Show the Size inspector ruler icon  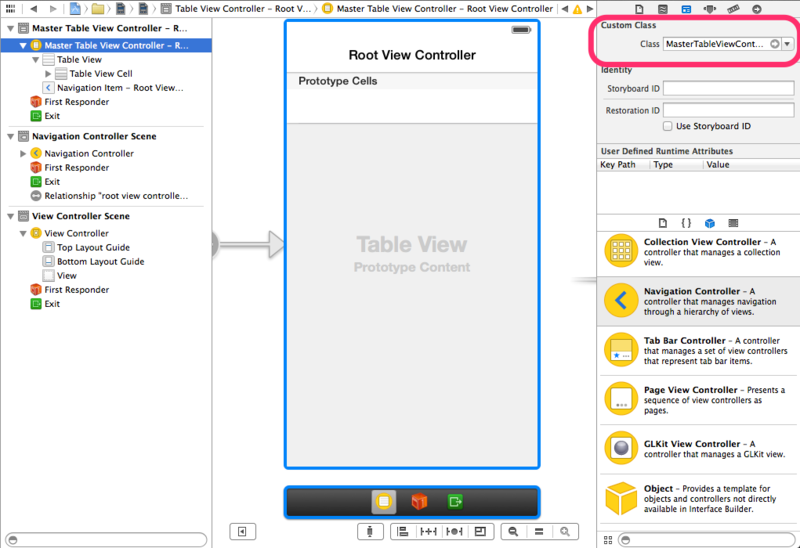click(x=733, y=9)
